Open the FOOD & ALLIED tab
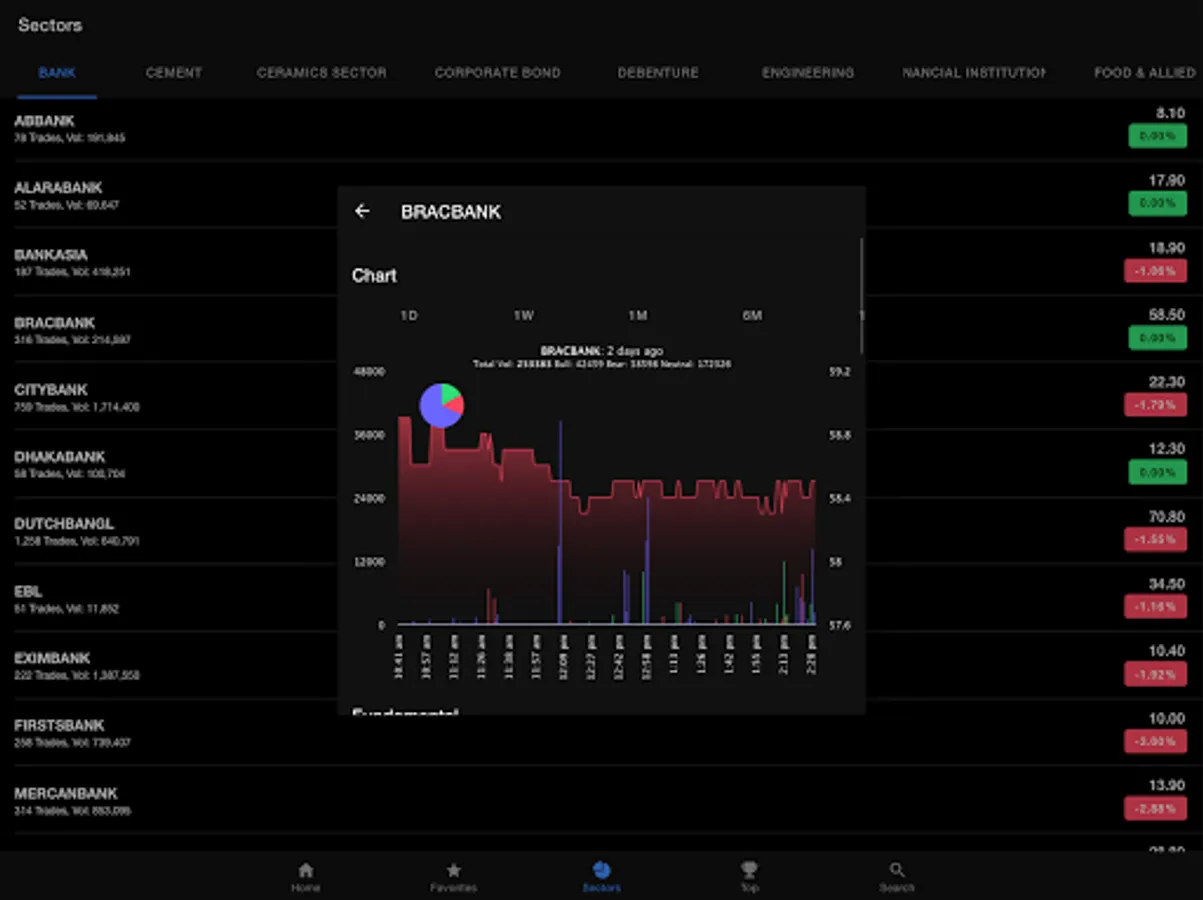1203x900 pixels. pyautogui.click(x=1144, y=73)
